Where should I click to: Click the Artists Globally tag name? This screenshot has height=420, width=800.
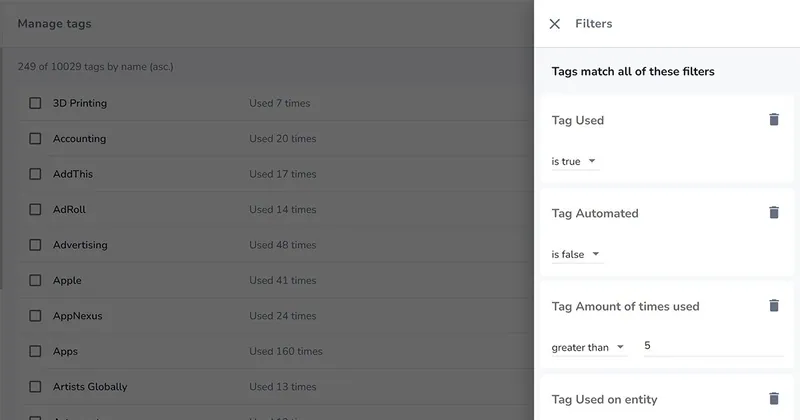[90, 387]
